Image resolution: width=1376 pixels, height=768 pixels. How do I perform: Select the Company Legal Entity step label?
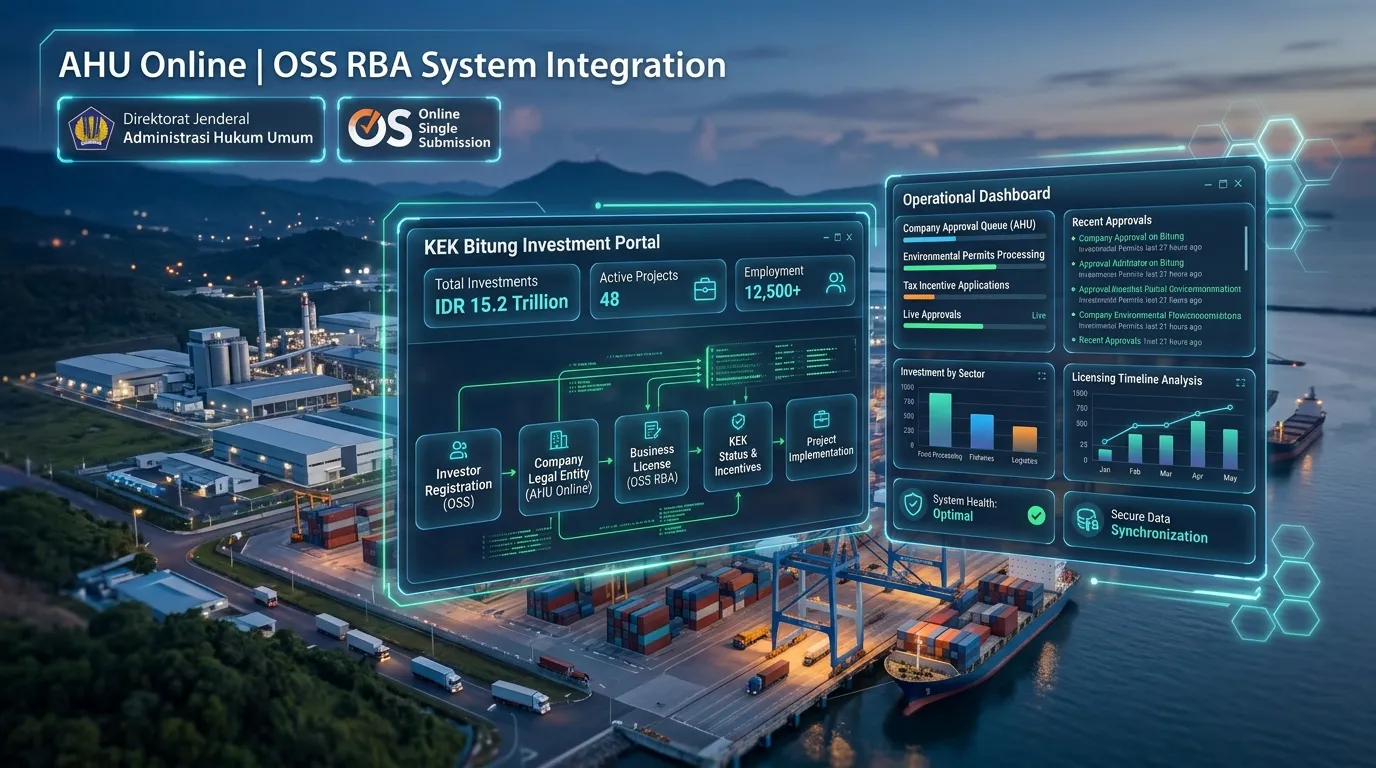coord(559,476)
